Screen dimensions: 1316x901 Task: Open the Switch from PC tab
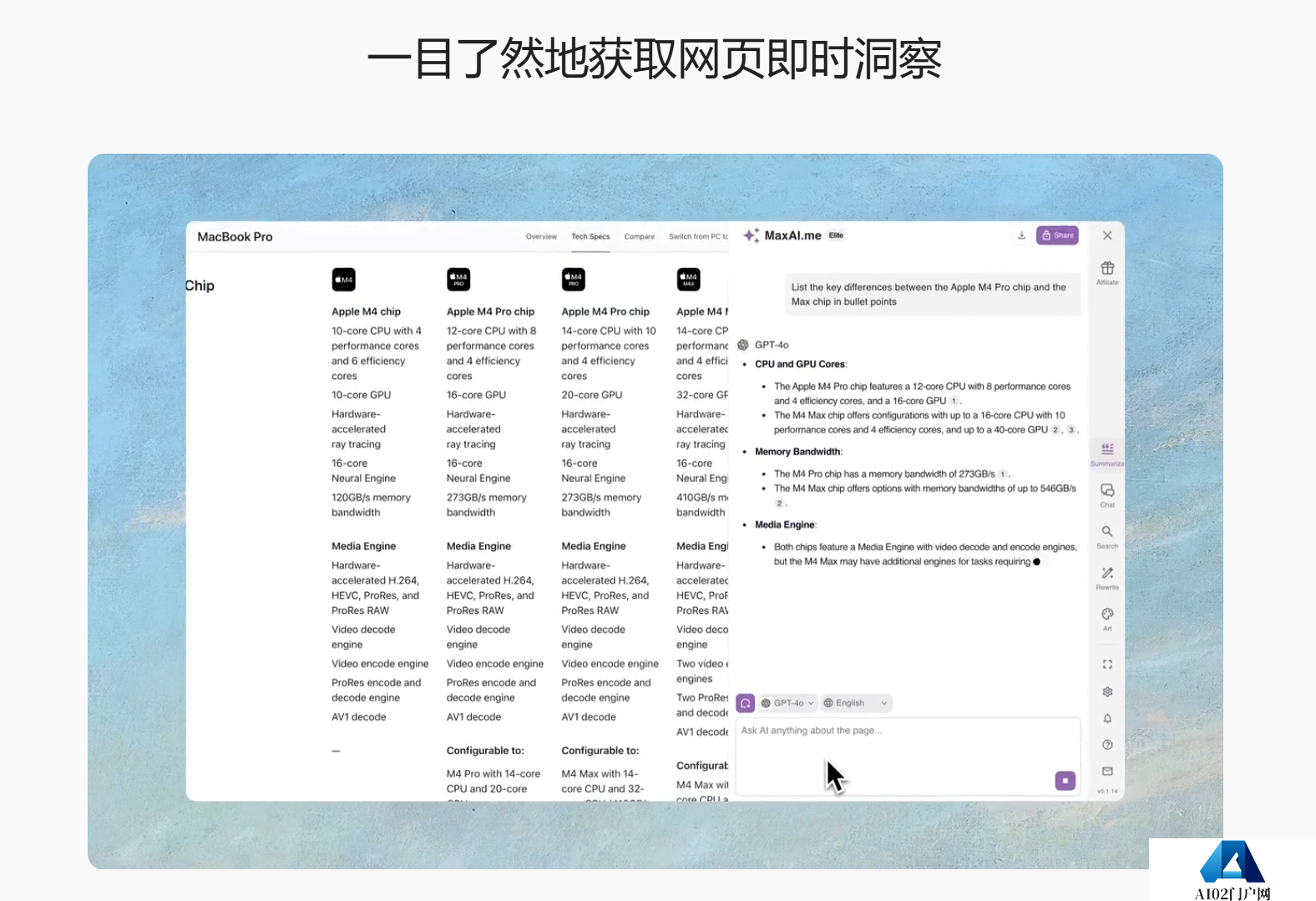[698, 237]
